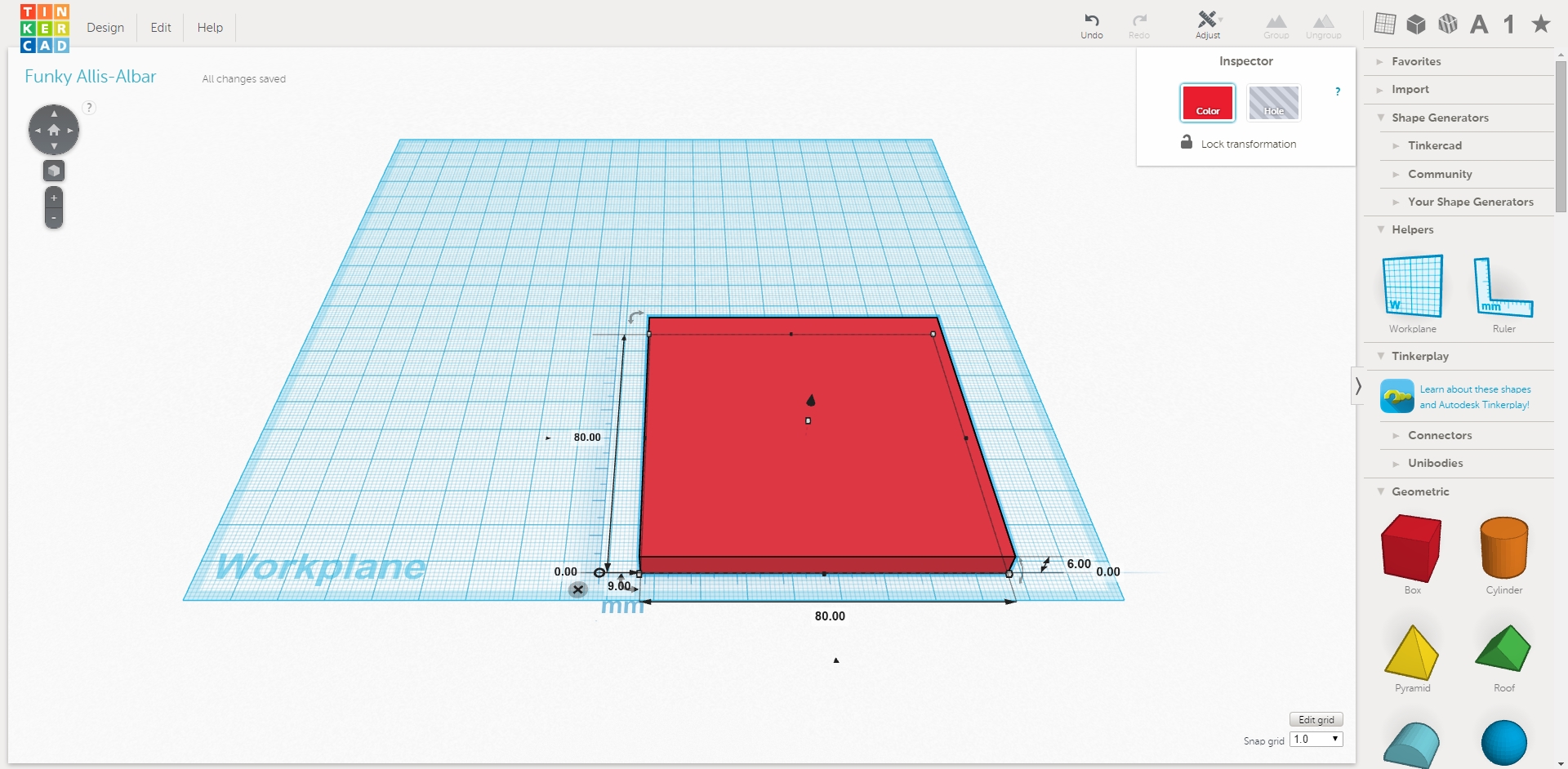This screenshot has height=769, width=1568.
Task: Click the Tinkercad logo
Action: [45, 28]
